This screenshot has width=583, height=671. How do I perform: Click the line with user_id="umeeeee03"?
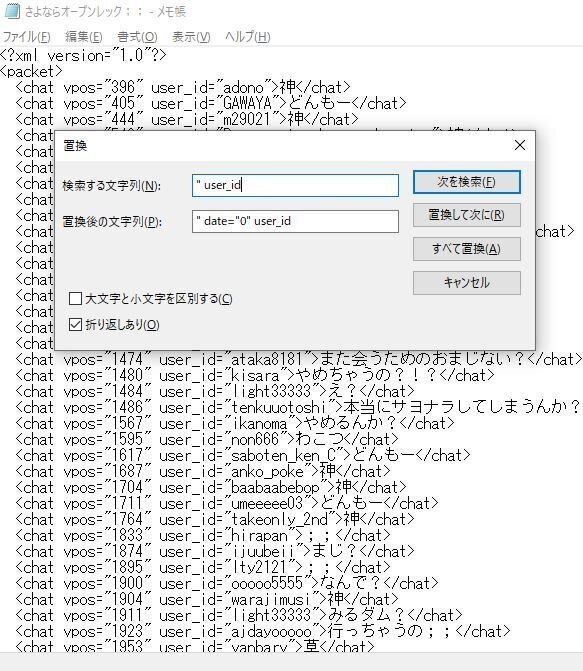(x=227, y=503)
